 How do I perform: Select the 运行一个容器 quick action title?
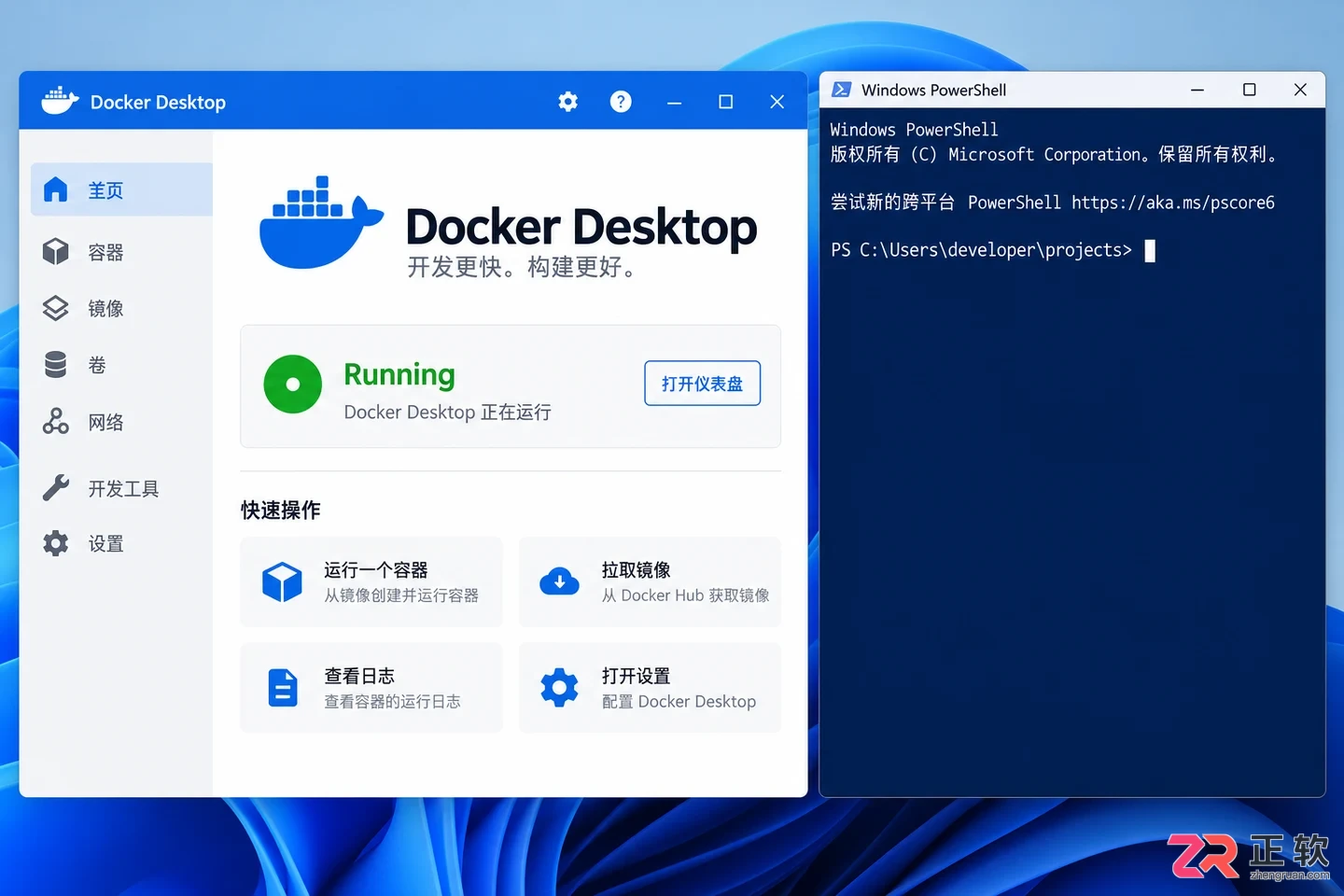[375, 570]
